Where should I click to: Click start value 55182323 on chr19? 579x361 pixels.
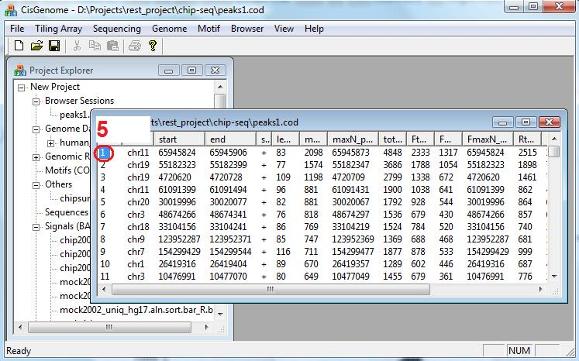pyautogui.click(x=177, y=165)
